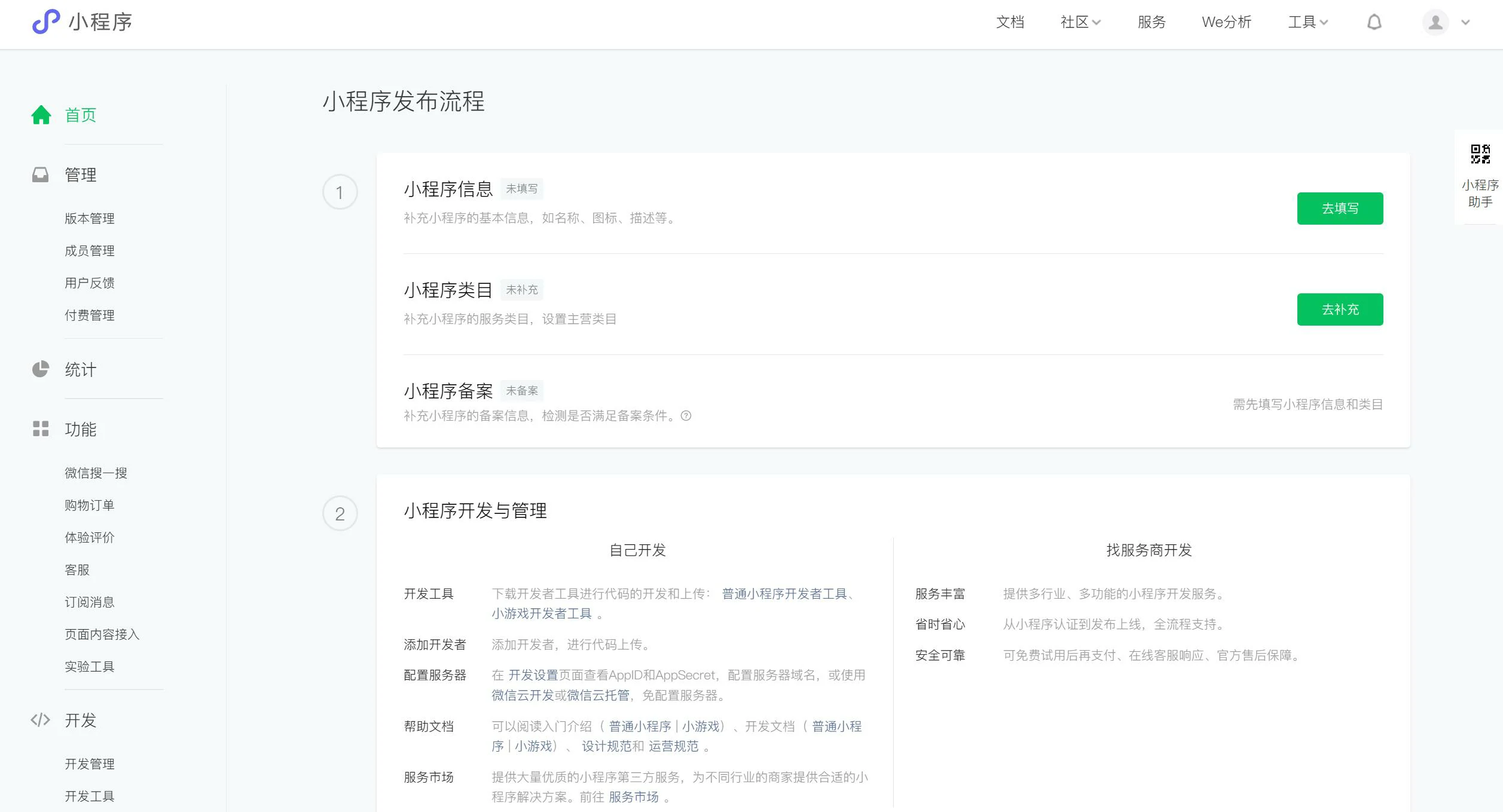This screenshot has width=1503, height=812.
Task: Open 购物订单 in the sidebar
Action: [x=90, y=505]
